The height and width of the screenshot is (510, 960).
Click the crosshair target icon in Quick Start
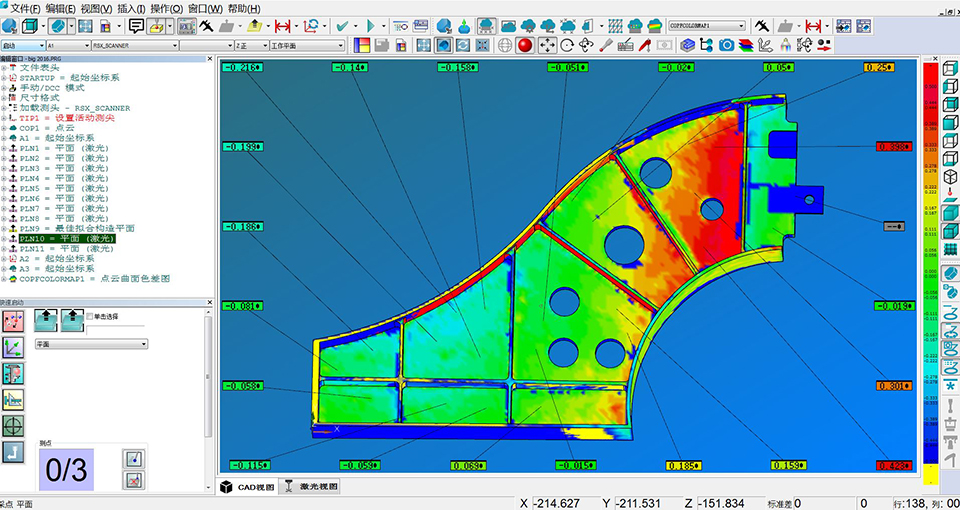coord(14,425)
